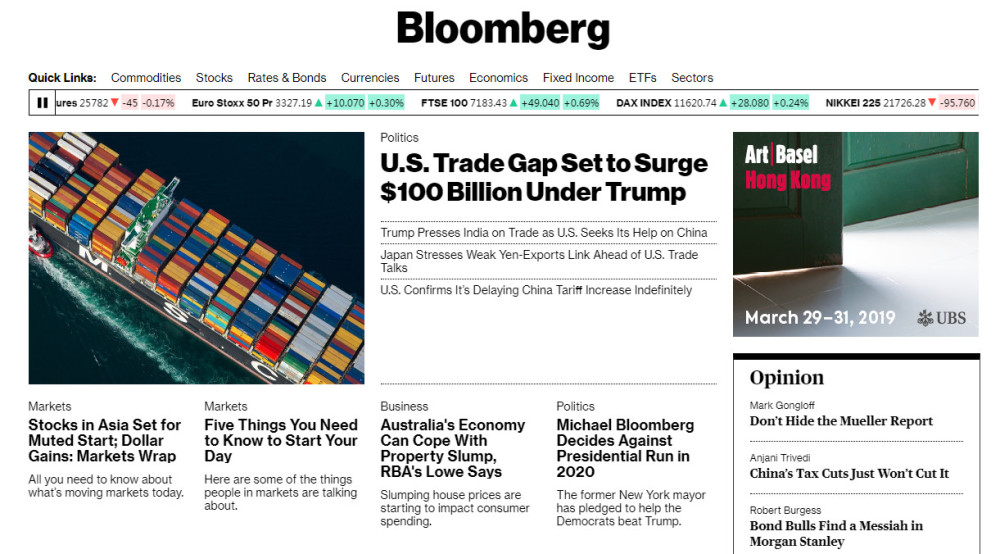Open Trump Presses India on Trade story
This screenshot has width=1000, height=554.
tap(544, 233)
